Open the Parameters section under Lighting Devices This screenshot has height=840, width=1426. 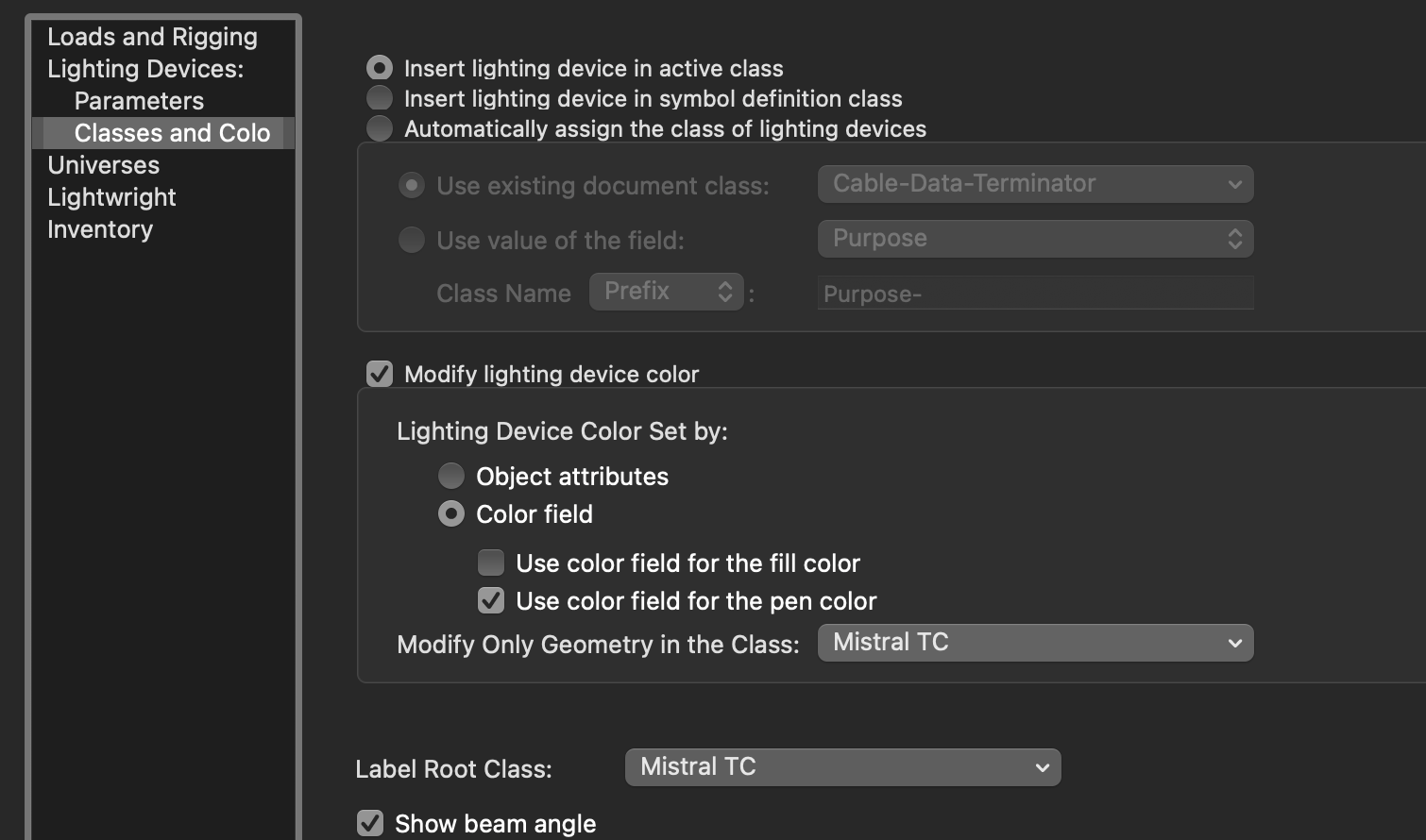[138, 100]
